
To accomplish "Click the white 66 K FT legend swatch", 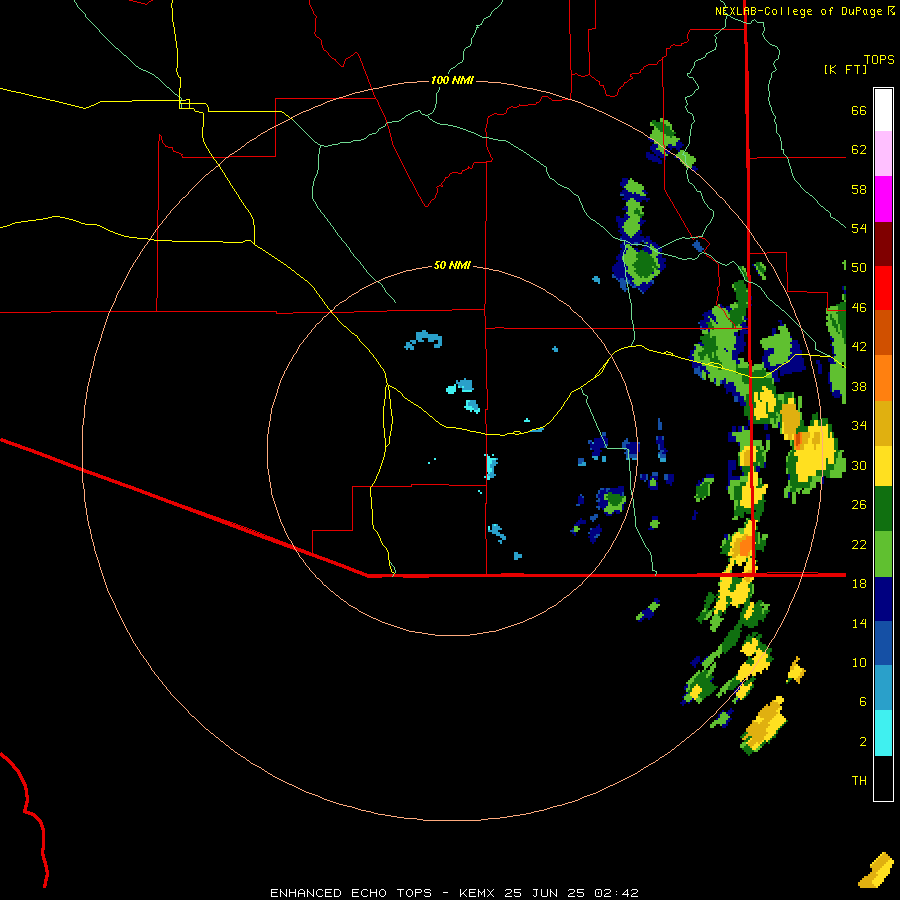I will click(883, 110).
